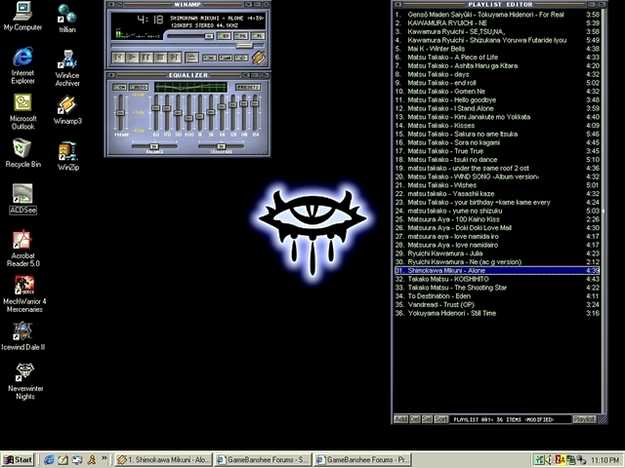Click the Winamp main window title-bar menu icon
This screenshot has width=625, height=468.
click(111, 4)
